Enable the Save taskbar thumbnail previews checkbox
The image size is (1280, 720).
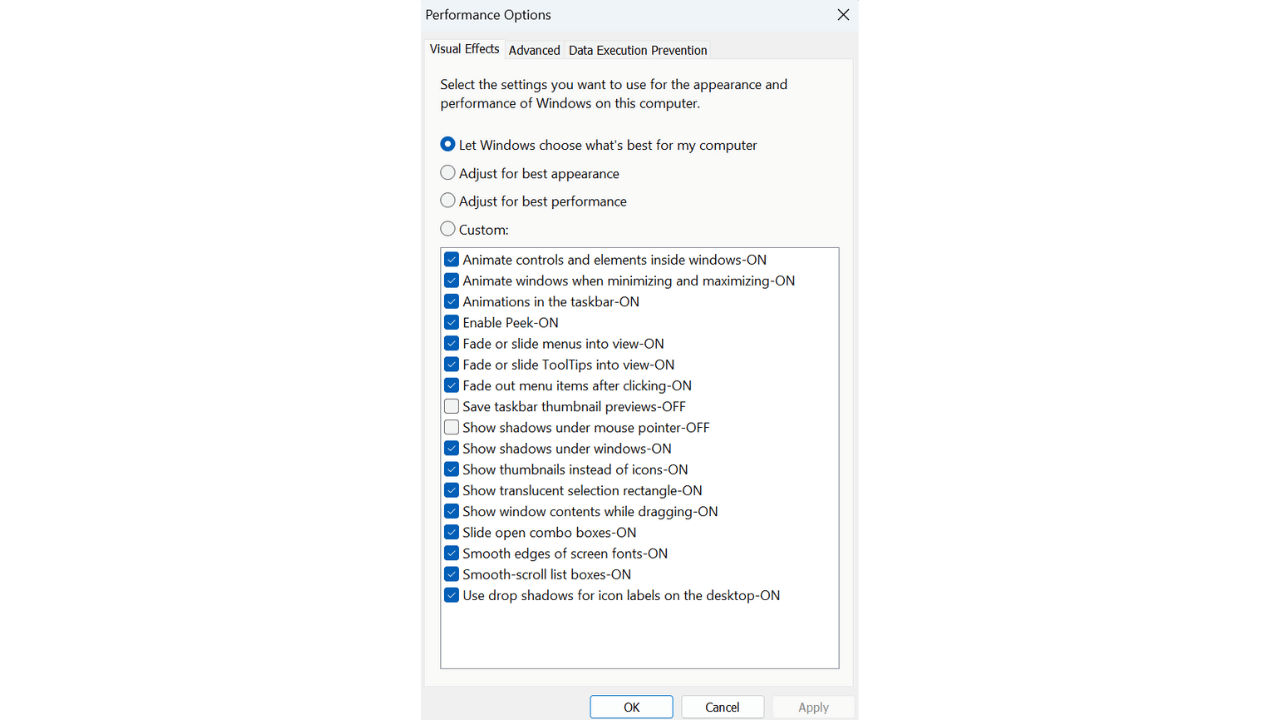point(451,406)
